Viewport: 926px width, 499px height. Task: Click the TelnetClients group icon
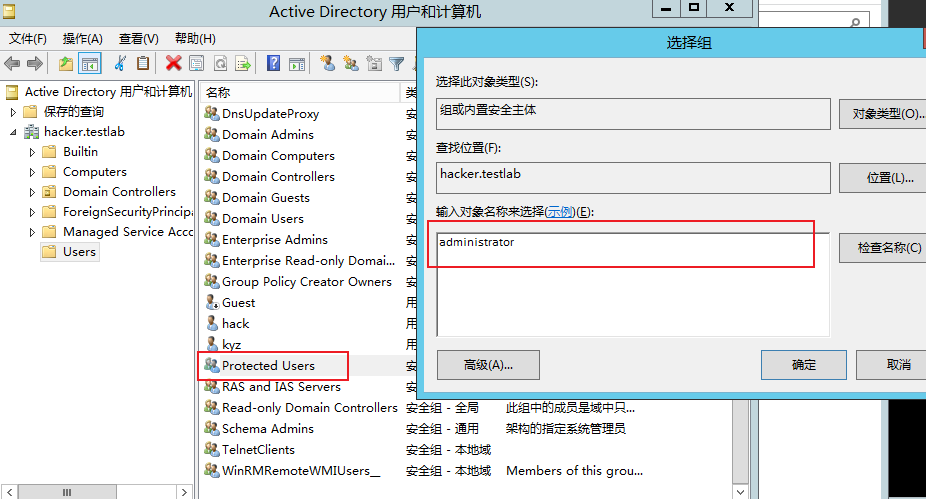click(x=211, y=449)
